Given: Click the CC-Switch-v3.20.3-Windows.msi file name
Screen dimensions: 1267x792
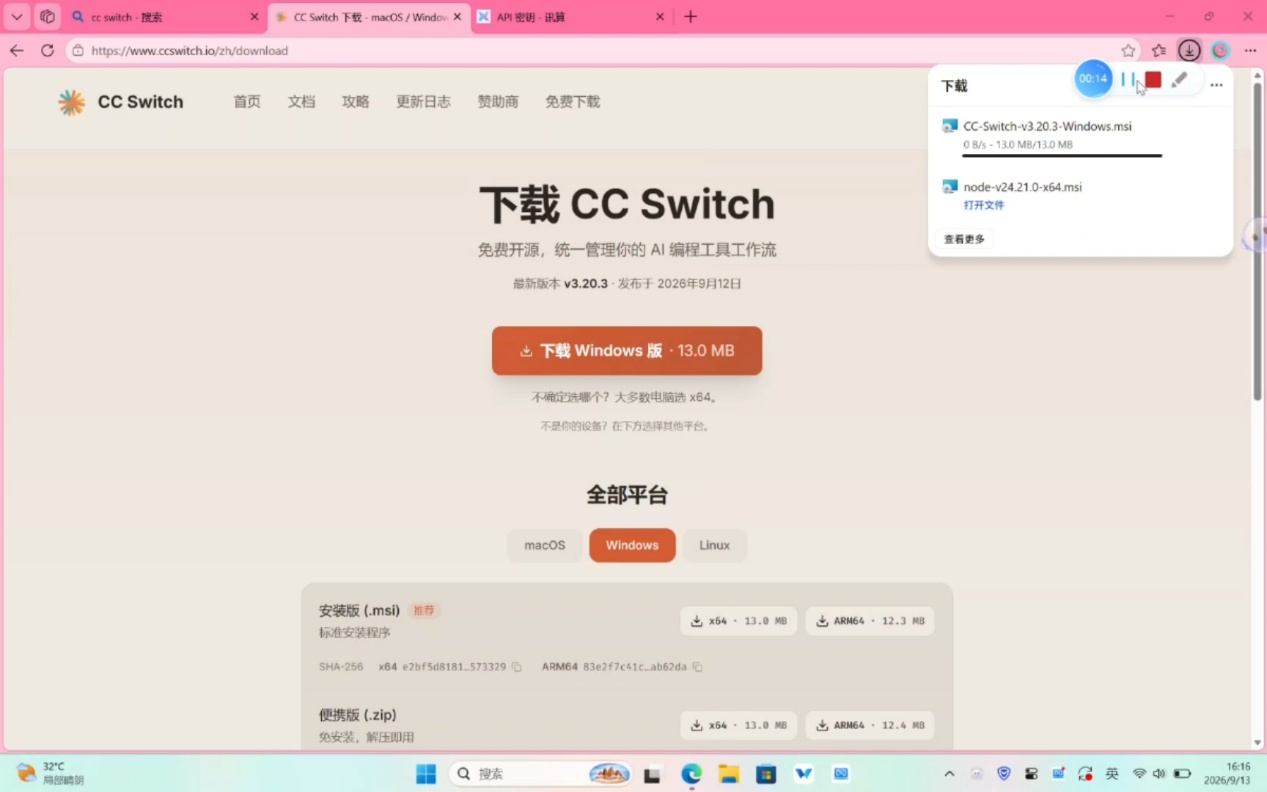Looking at the screenshot, I should point(1047,126).
